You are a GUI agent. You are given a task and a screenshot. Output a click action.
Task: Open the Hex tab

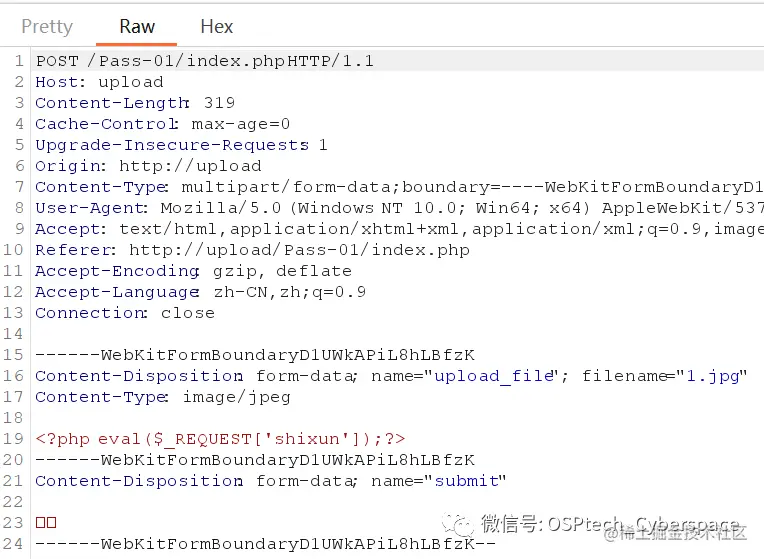(217, 26)
